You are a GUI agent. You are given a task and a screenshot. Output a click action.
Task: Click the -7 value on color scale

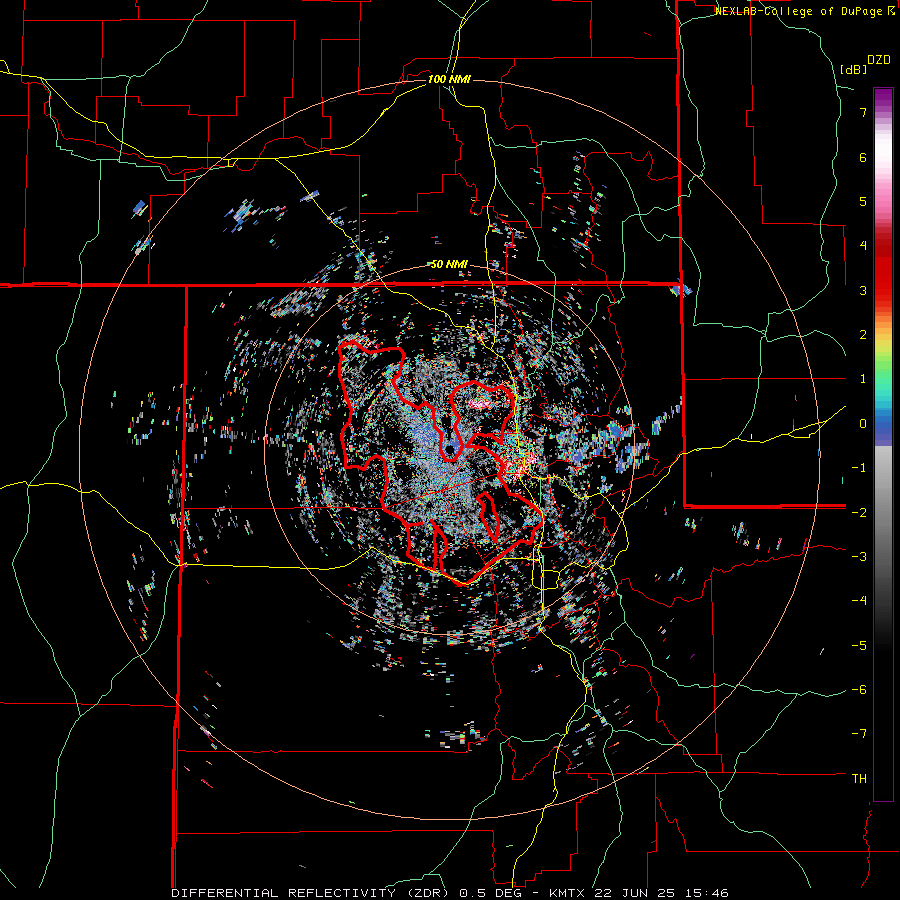(859, 734)
